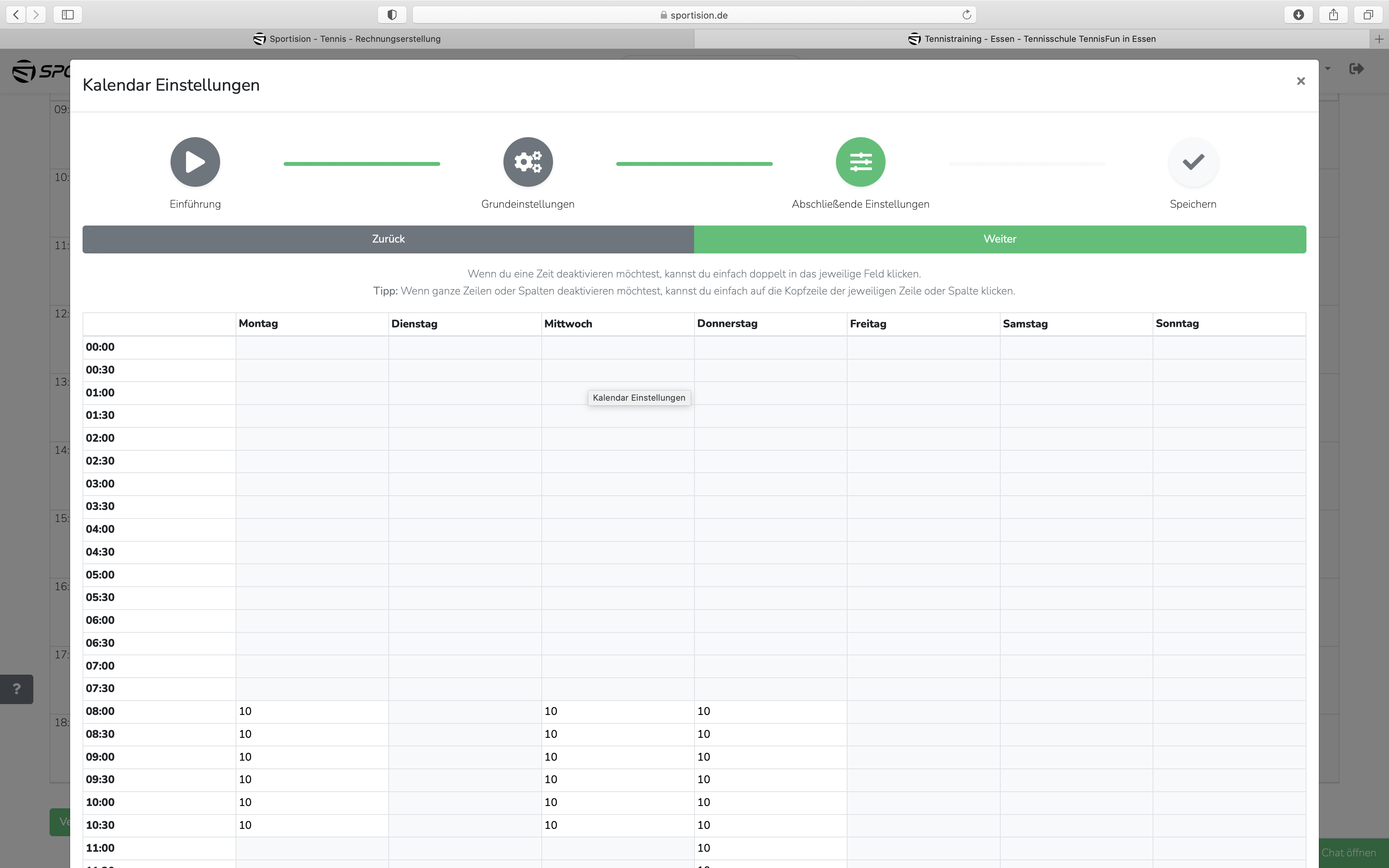Click the 01:30 row header
Screen dimensions: 1389x868
pyautogui.click(x=159, y=416)
